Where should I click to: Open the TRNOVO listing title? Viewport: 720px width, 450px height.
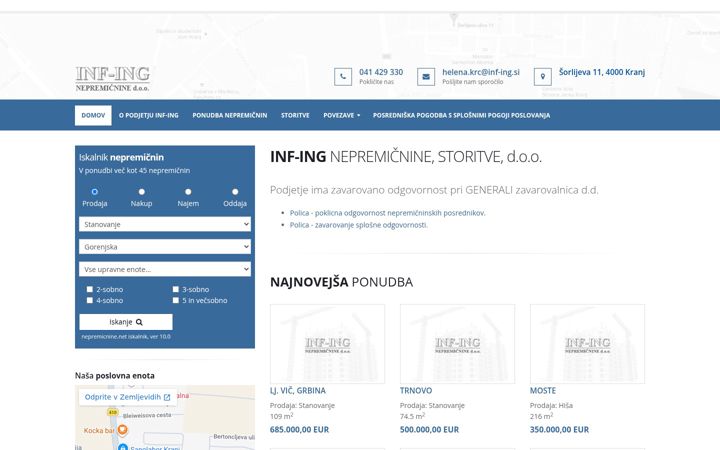416,391
